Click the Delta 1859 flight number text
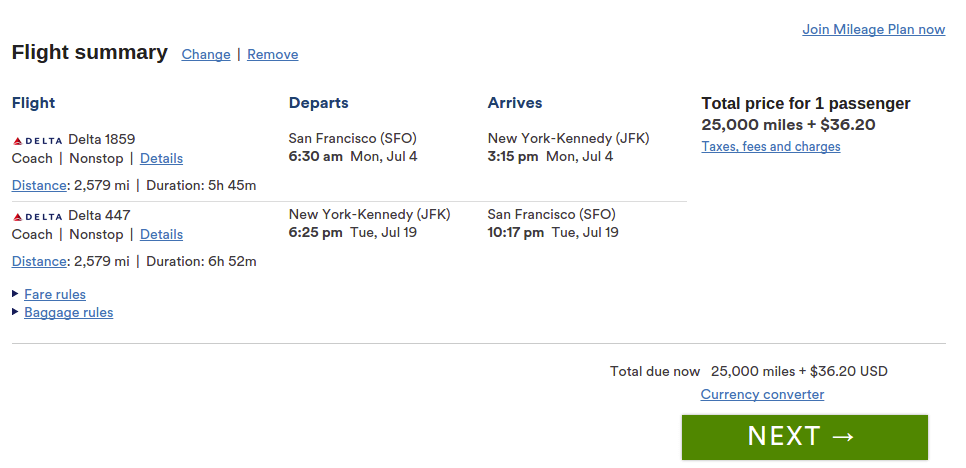Image resolution: width=966 pixels, height=468 pixels. click(102, 139)
